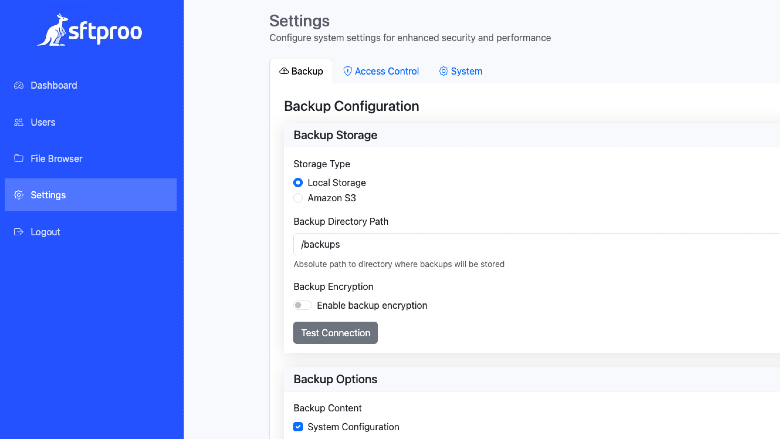
Task: Select Settings in the sidebar
Action: coord(91,195)
